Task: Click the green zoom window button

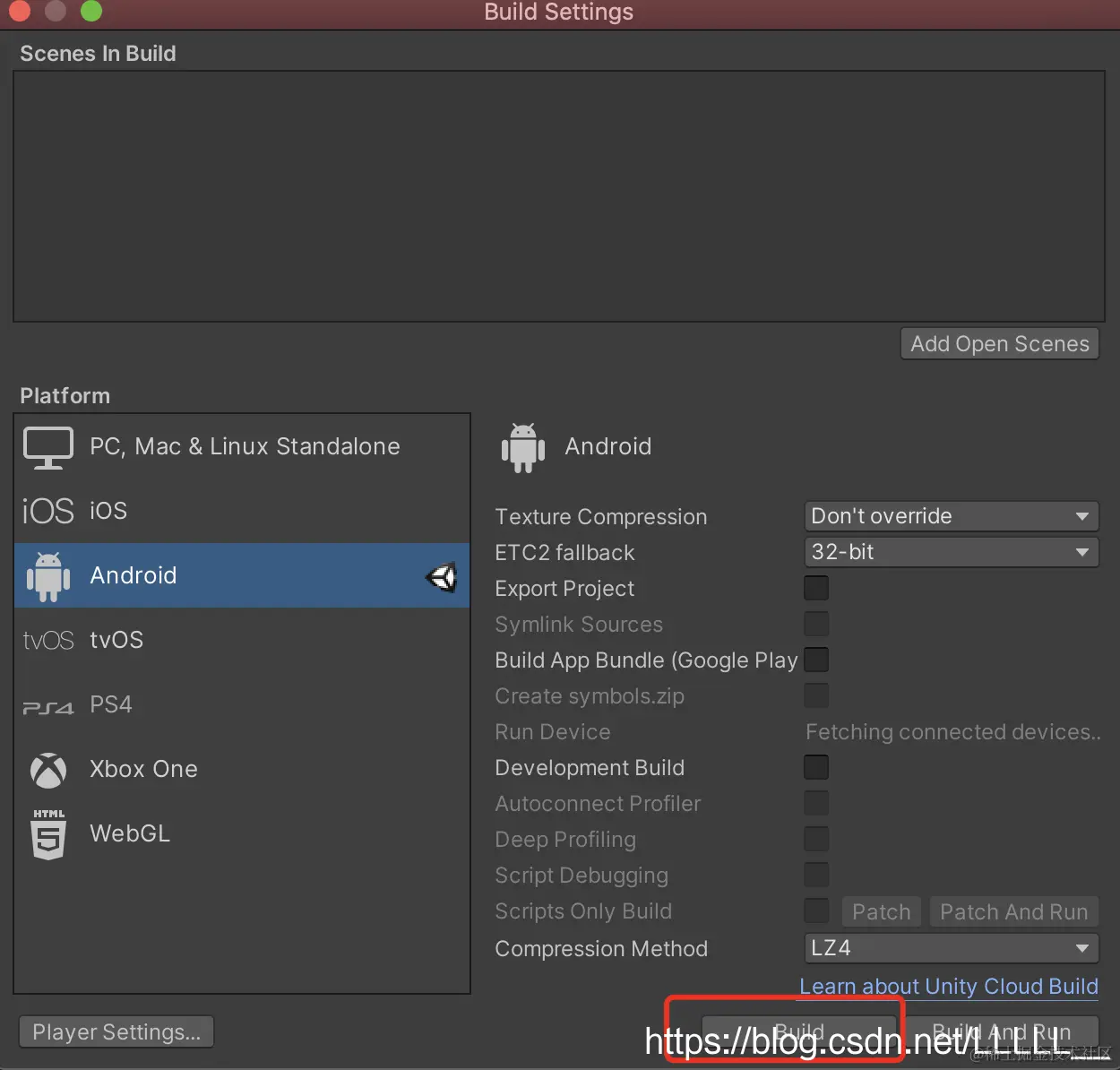Action: point(91,11)
